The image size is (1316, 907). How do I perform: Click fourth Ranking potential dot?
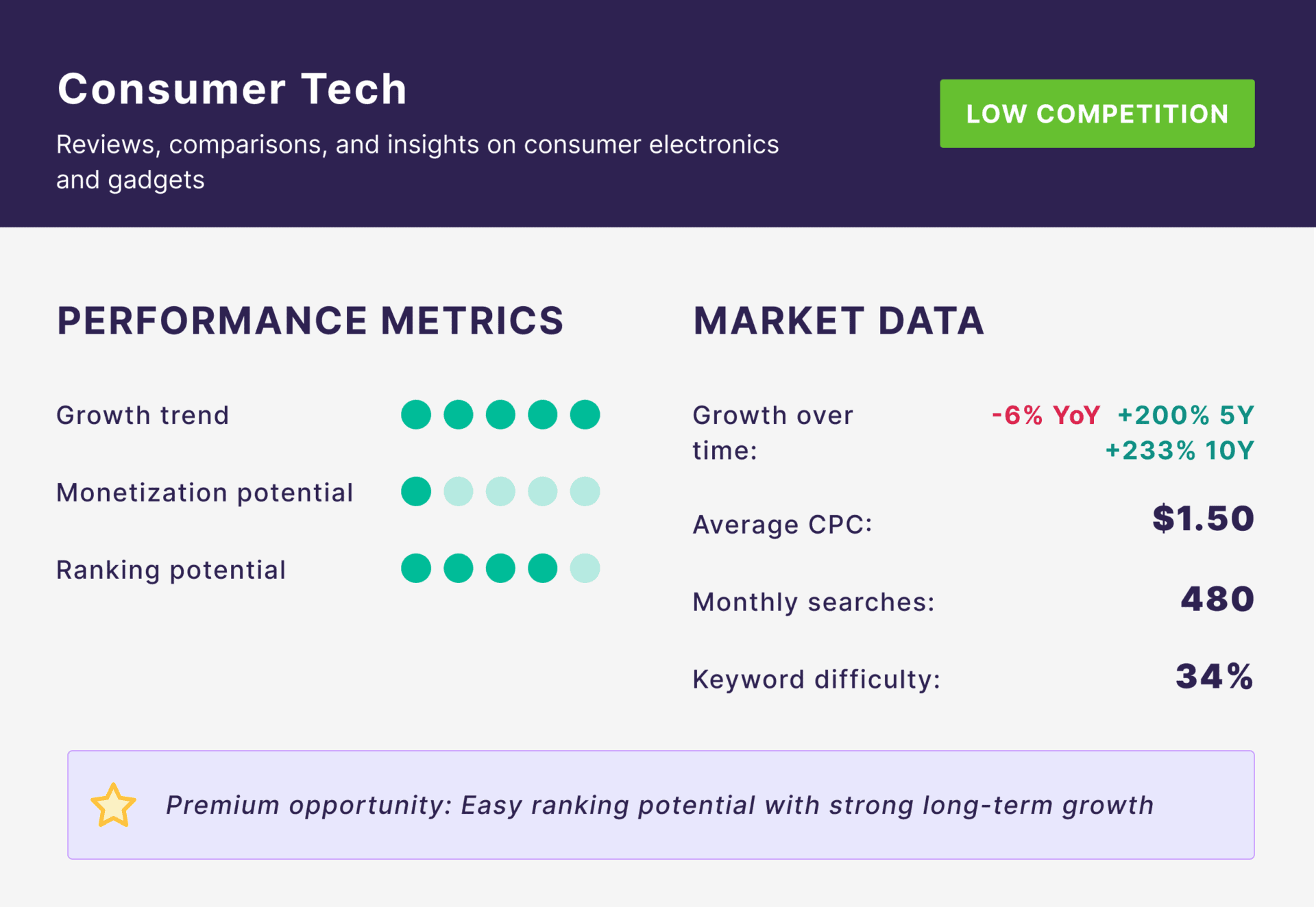point(543,569)
